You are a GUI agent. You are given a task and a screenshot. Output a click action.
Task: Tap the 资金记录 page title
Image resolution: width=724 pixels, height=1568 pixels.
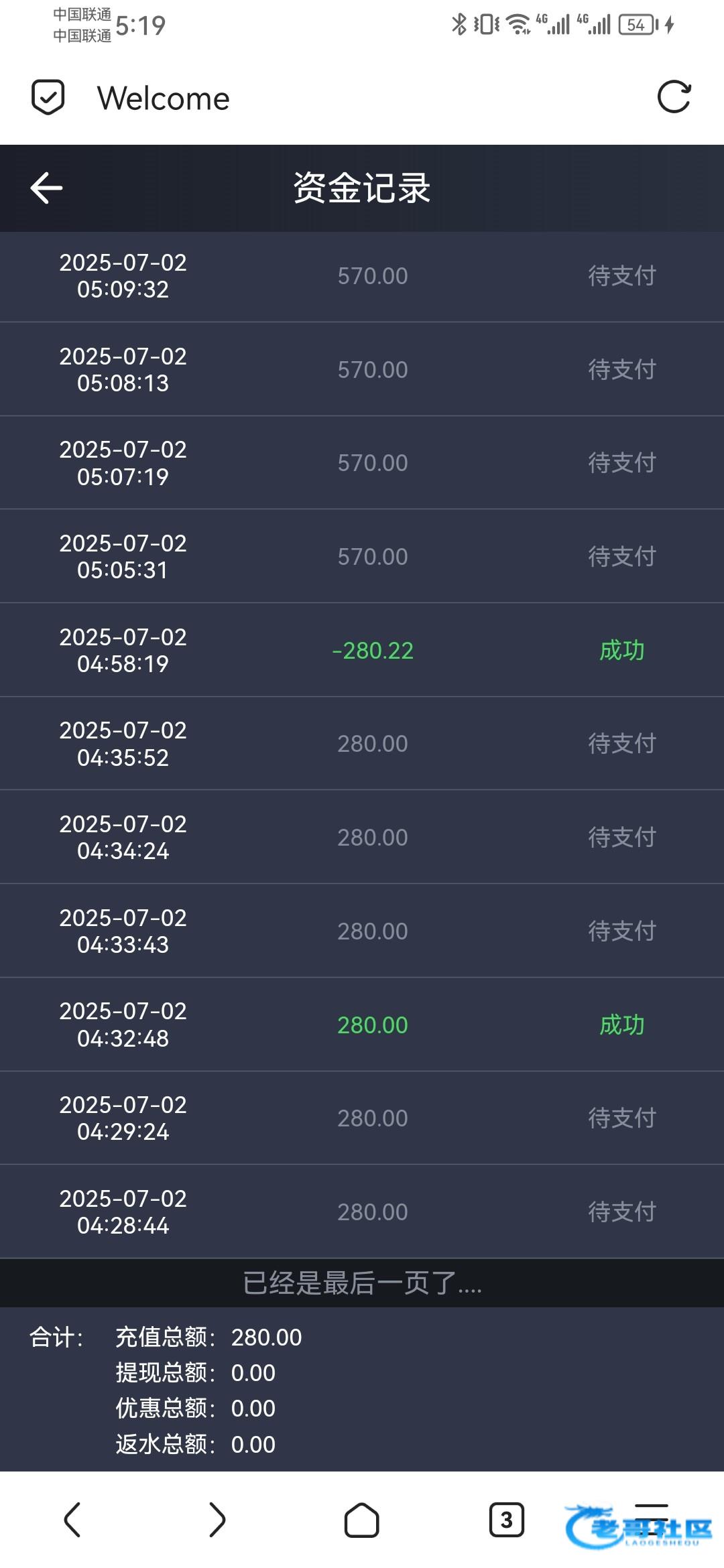(362, 188)
